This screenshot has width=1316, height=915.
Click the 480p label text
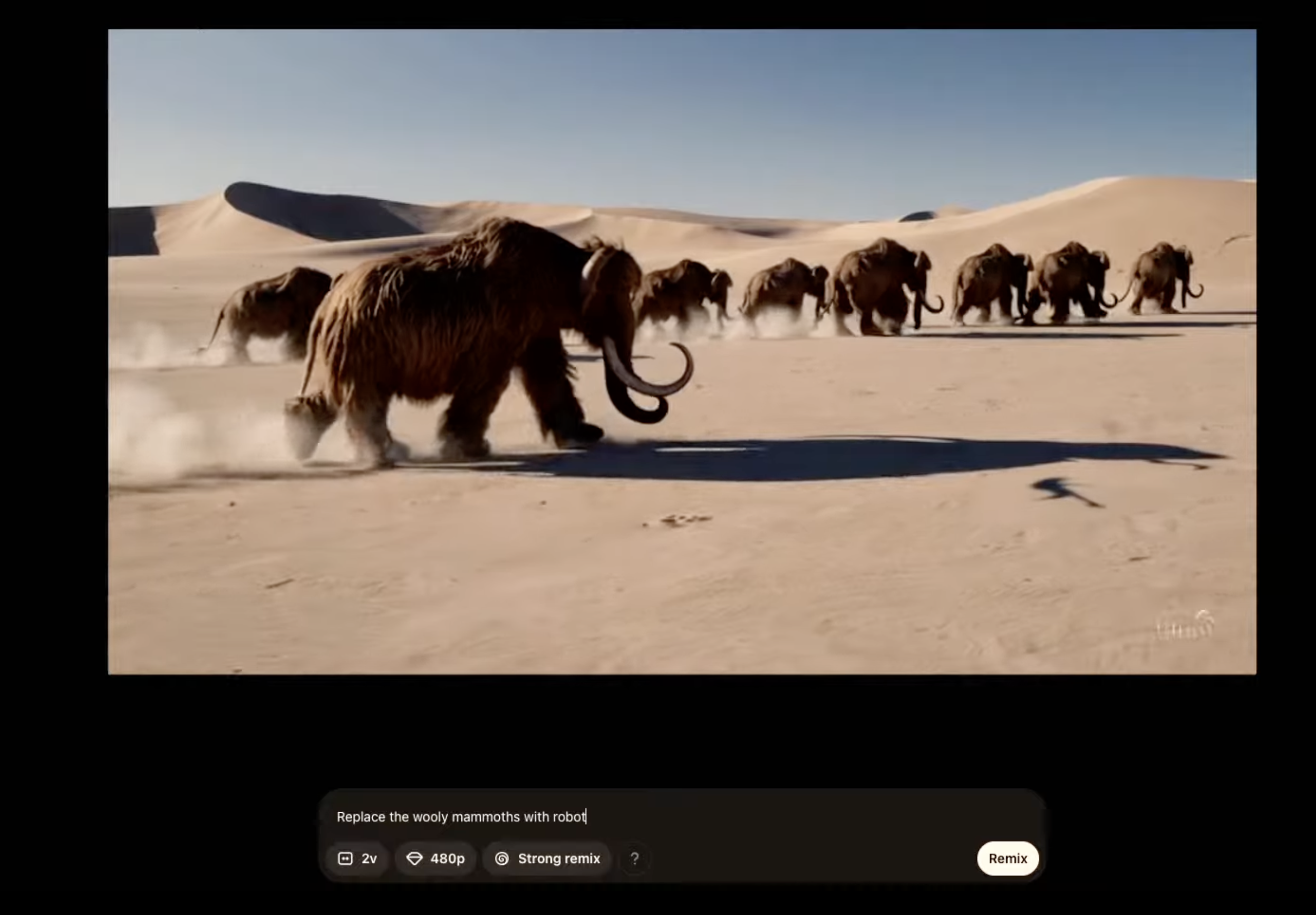pos(447,858)
